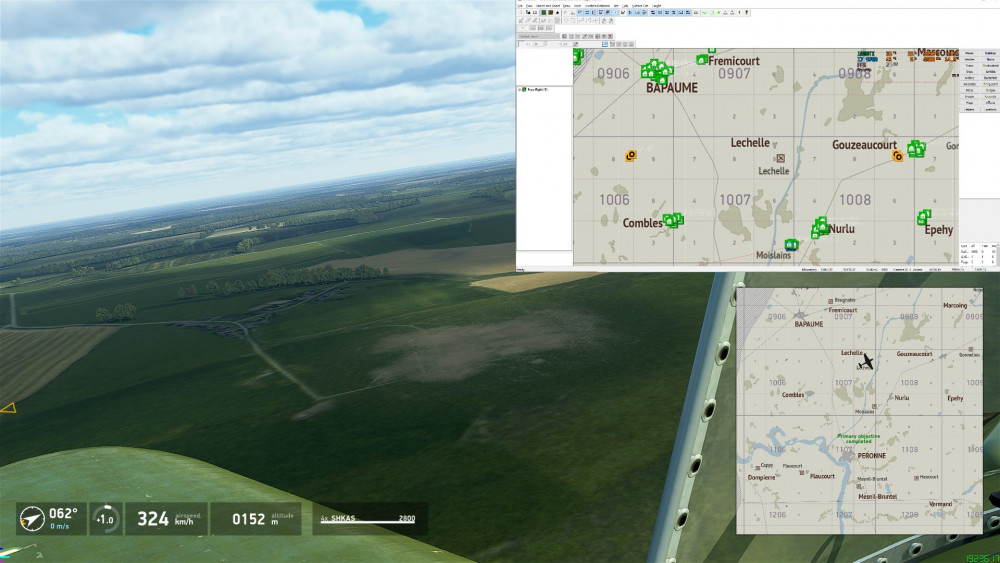Select the orange marker icon at Gouzeaucourt
This screenshot has height=563, width=1000.
tap(897, 156)
